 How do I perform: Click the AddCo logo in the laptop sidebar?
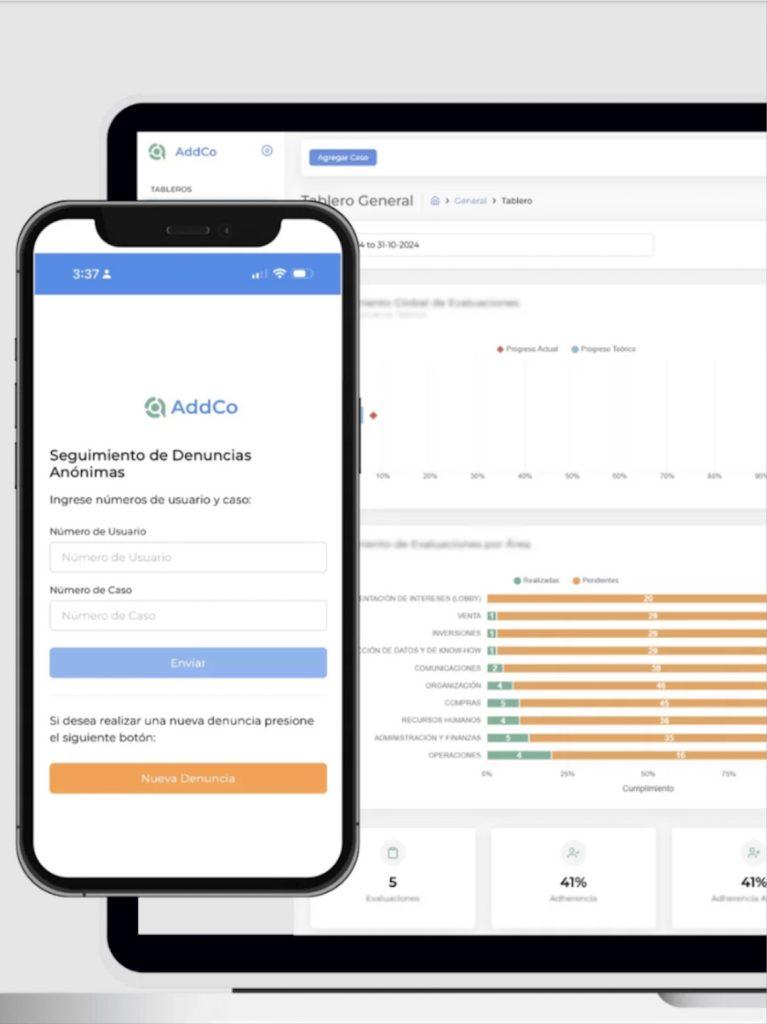[x=182, y=152]
